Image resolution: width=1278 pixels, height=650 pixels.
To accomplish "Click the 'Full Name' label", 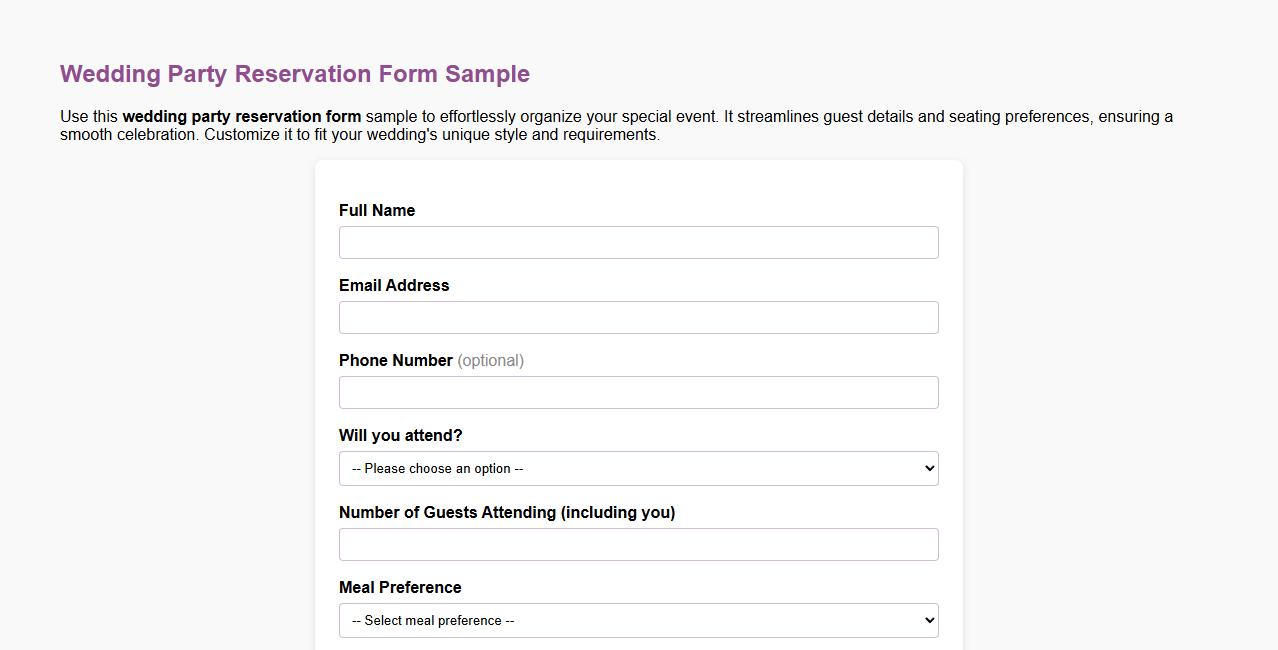I will coord(377,211).
